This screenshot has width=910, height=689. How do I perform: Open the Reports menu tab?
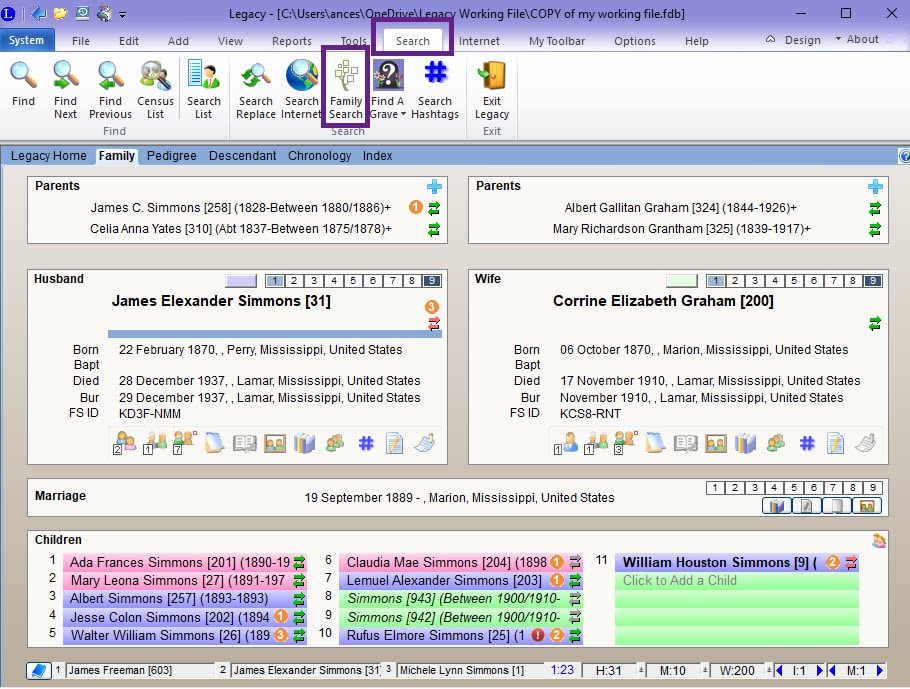(x=291, y=41)
